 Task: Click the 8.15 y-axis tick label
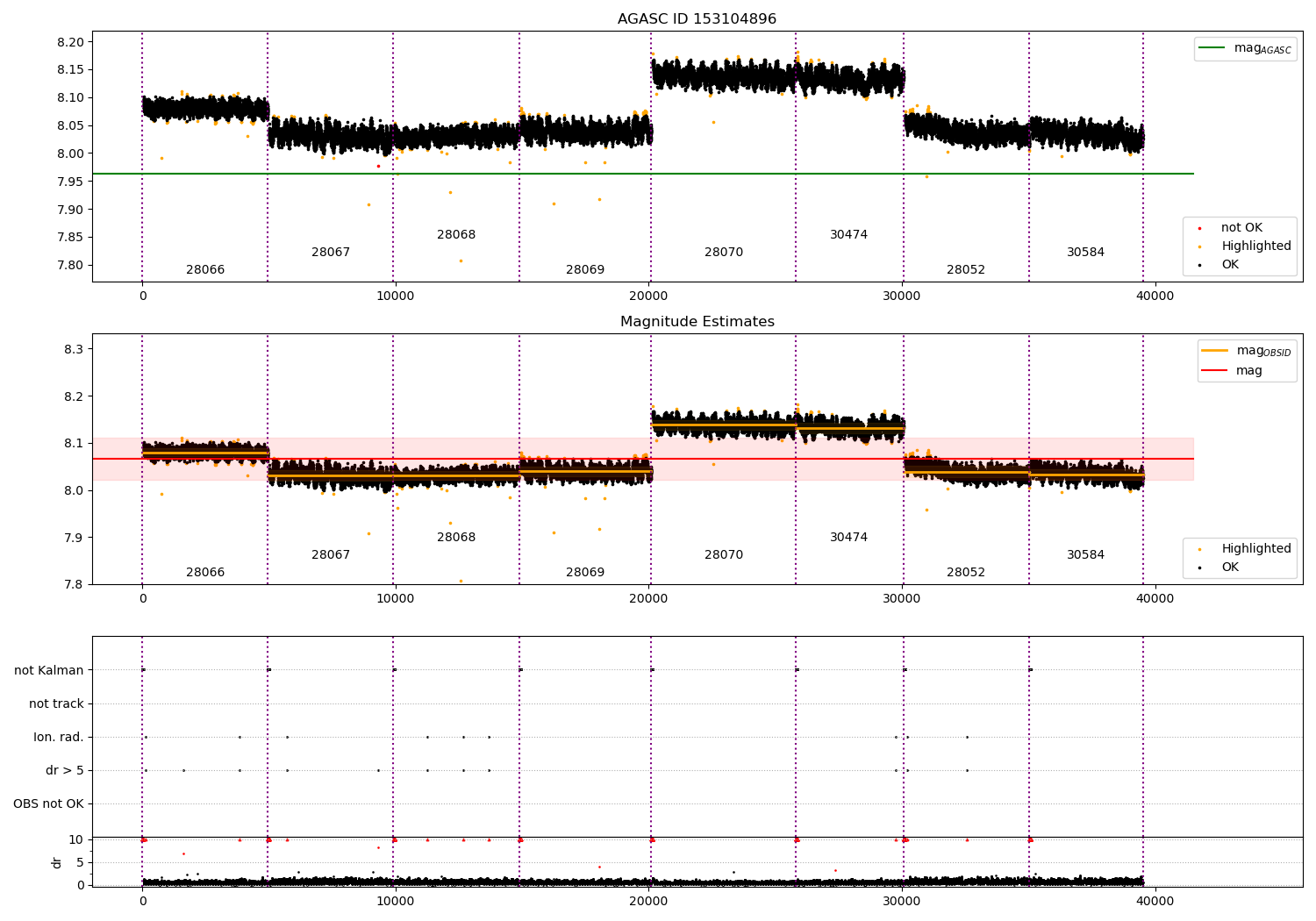click(x=70, y=70)
